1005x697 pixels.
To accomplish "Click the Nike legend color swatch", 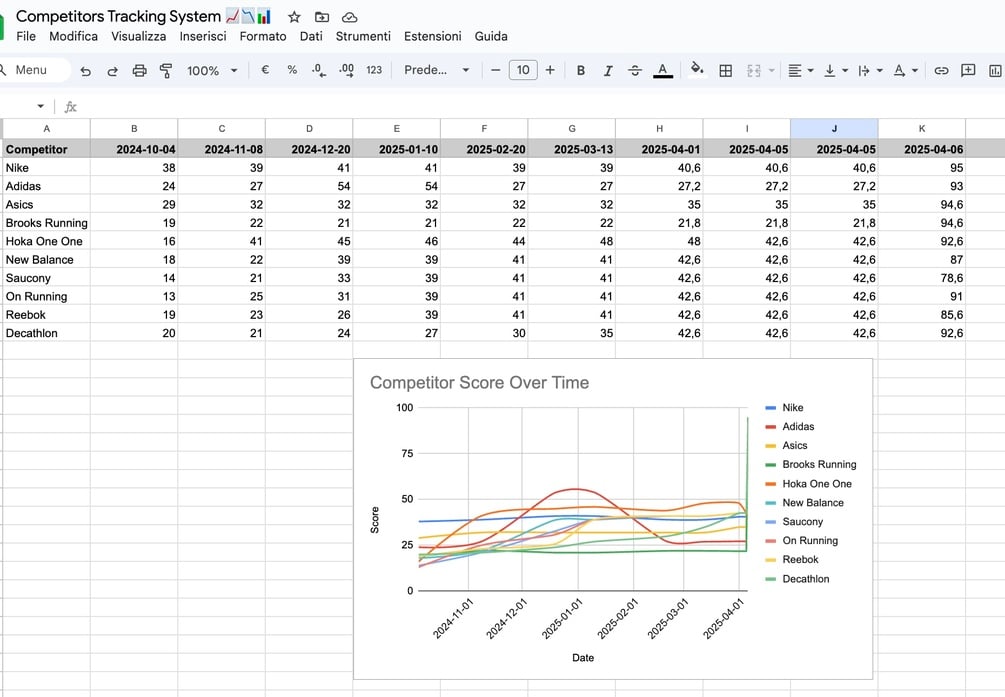I will pos(771,408).
